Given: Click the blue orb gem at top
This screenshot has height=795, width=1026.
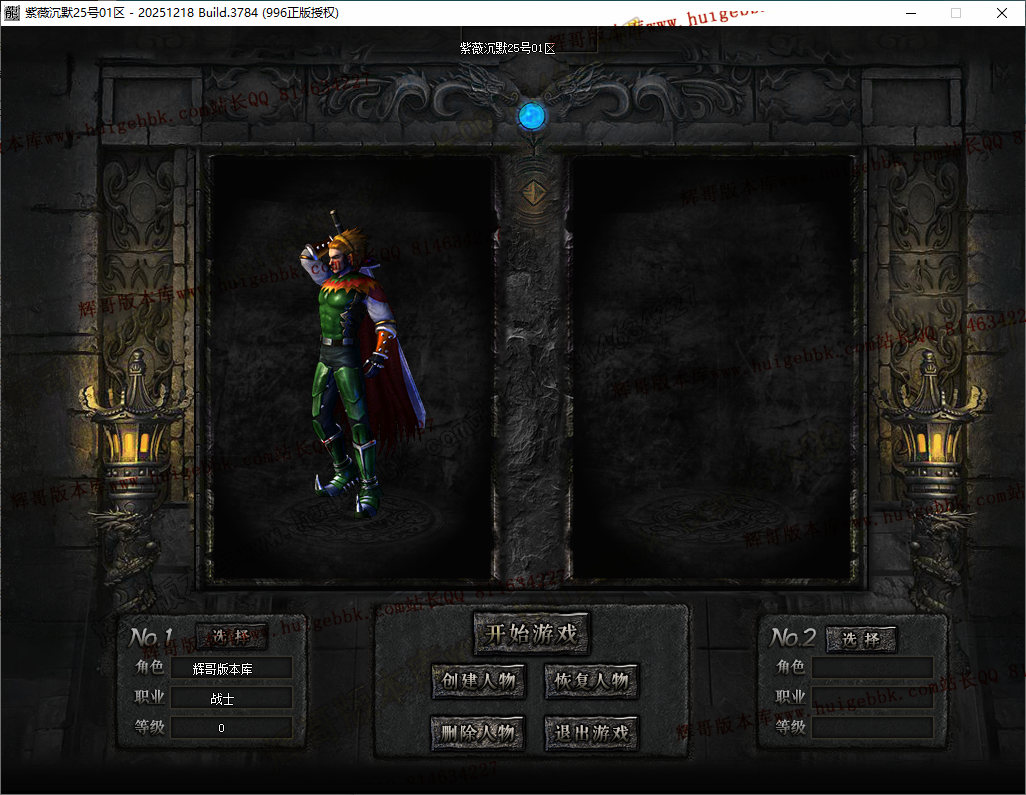Looking at the screenshot, I should coord(531,116).
